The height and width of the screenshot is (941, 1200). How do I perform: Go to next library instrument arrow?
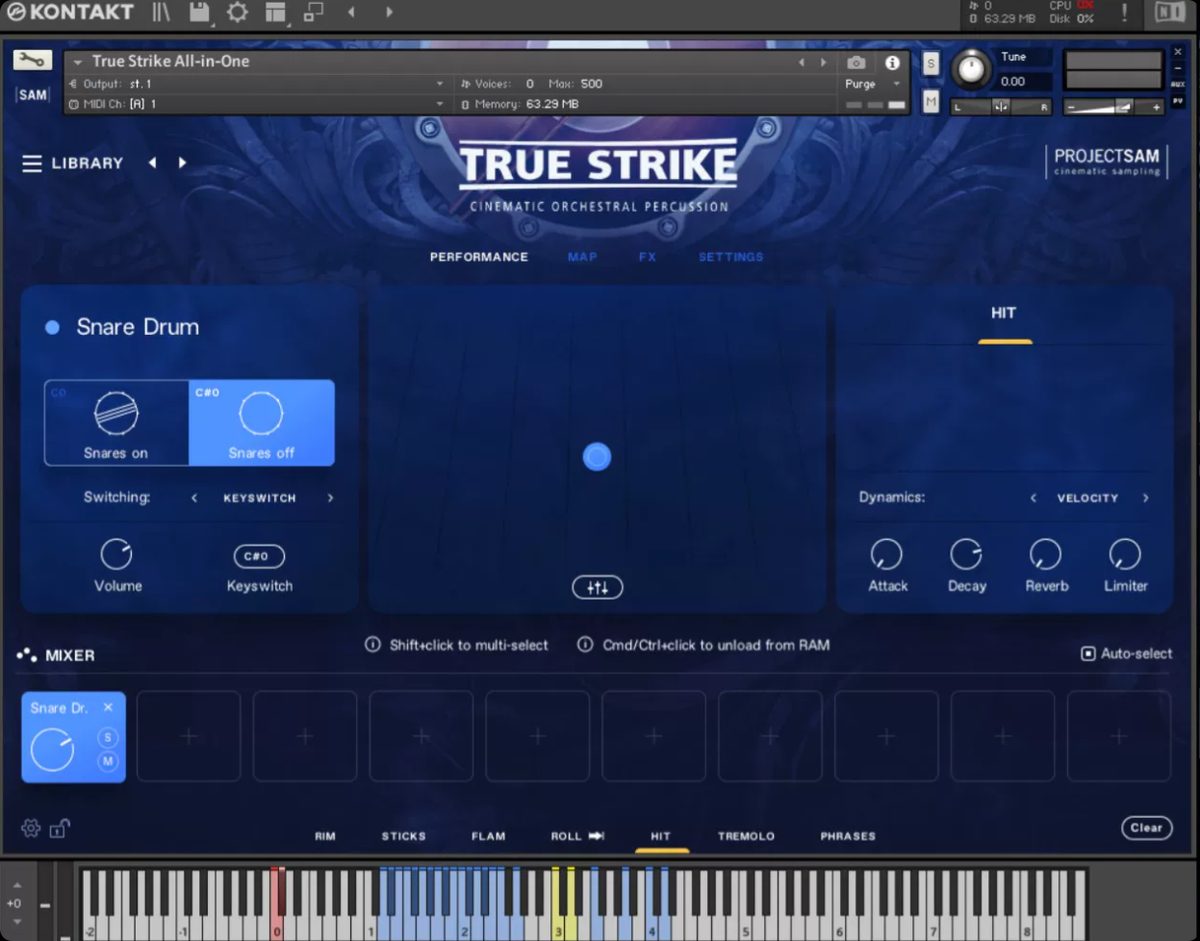182,162
